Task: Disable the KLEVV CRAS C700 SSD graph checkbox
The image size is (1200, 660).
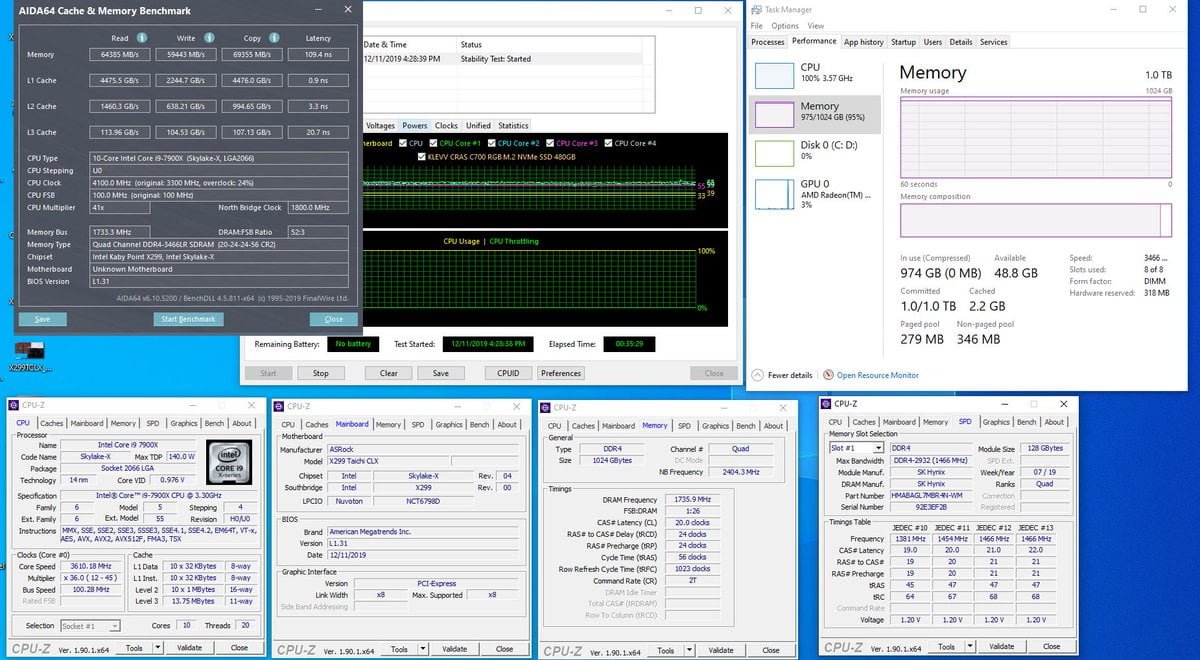Action: coord(421,157)
